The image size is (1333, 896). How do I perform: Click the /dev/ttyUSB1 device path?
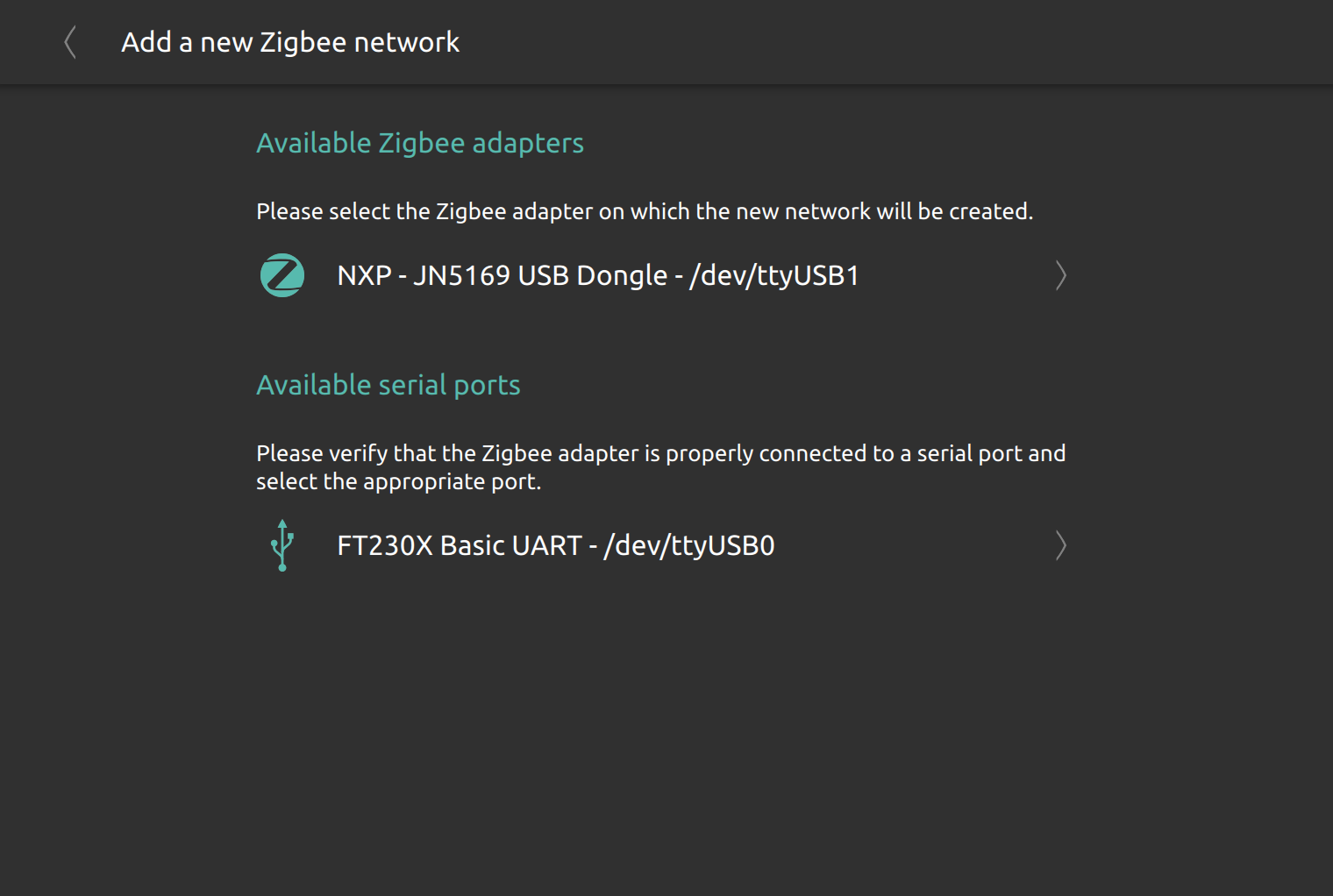point(775,275)
